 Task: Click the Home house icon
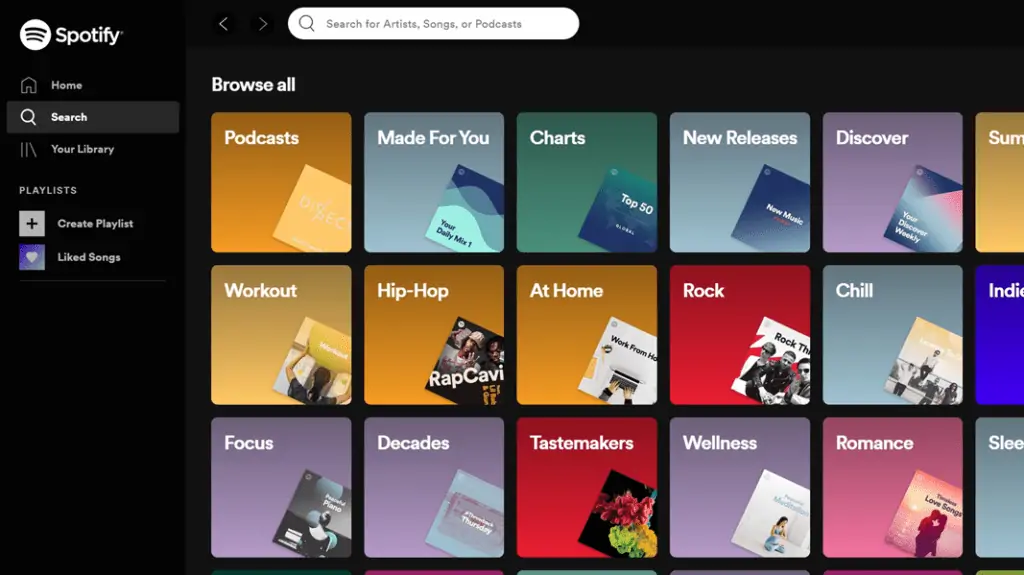(x=29, y=85)
